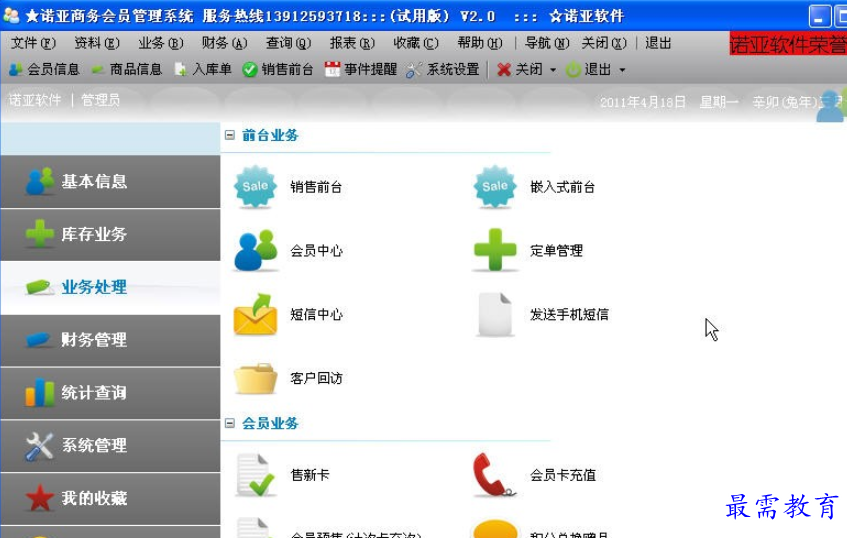
Task: Open the 会员中心 people icon
Action: tap(255, 250)
